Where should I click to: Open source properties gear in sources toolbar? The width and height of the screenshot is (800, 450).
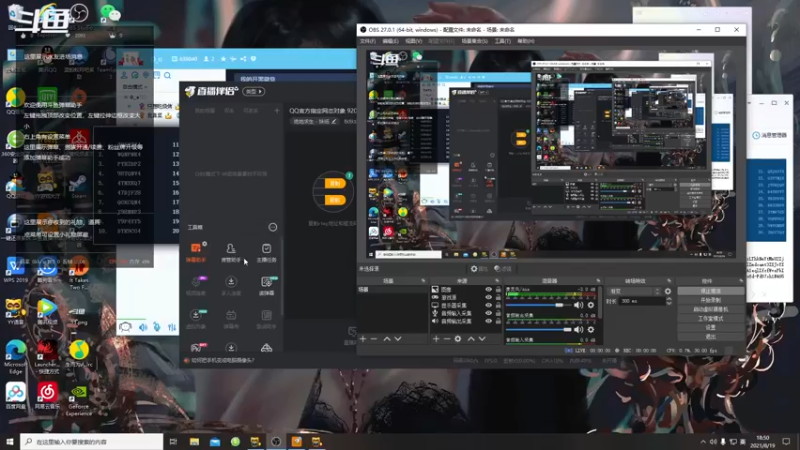pos(458,339)
